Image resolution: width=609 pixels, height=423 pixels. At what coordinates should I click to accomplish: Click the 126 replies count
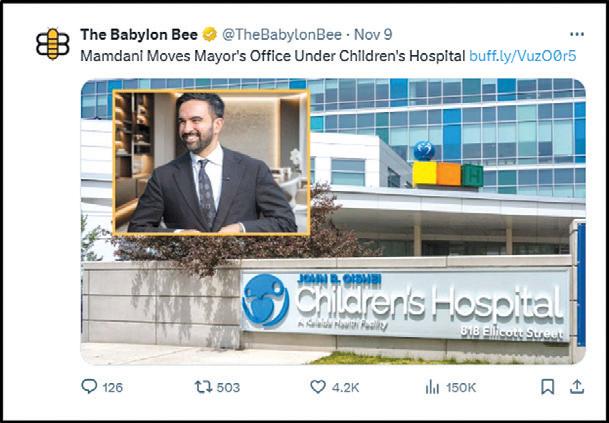(113, 387)
